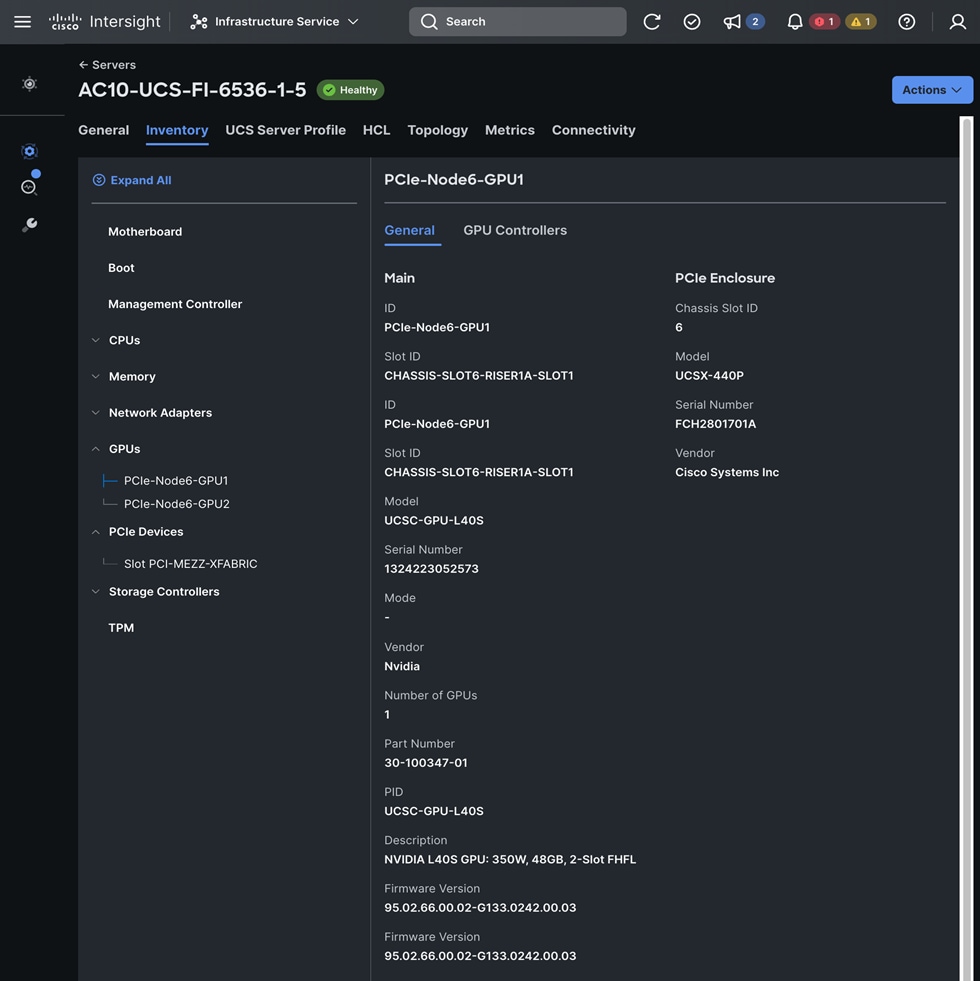
Task: Open the Infrastructure Service dropdown chevron
Action: pos(353,22)
